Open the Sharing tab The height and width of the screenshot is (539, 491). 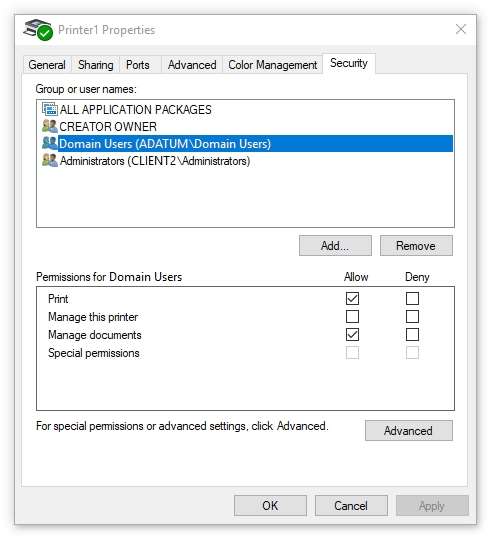pos(96,65)
